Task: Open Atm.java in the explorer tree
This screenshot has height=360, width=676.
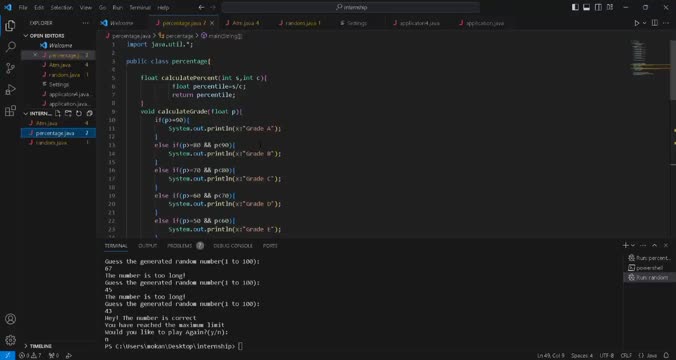Action: pos(47,123)
